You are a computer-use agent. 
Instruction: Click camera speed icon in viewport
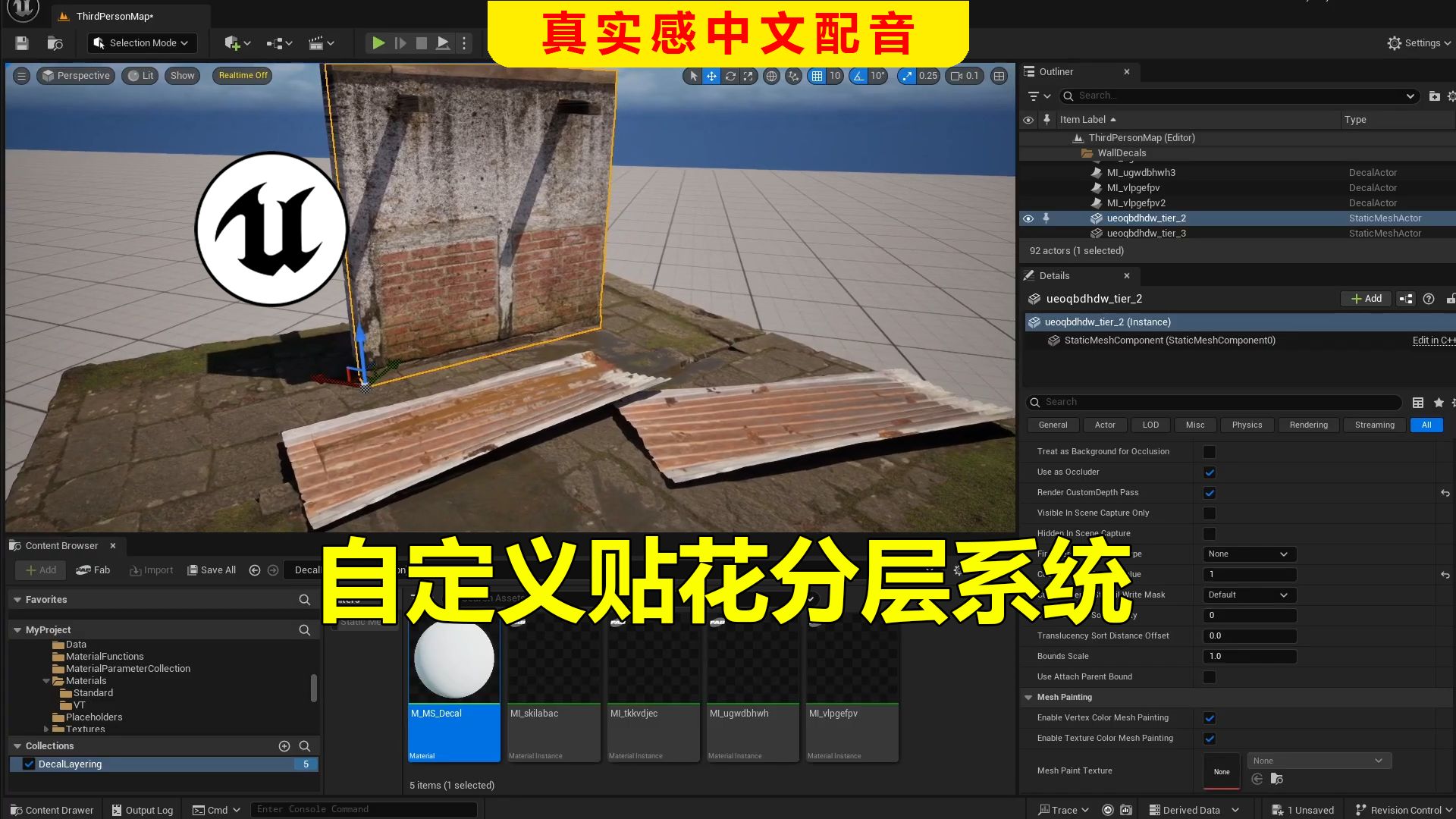957,76
